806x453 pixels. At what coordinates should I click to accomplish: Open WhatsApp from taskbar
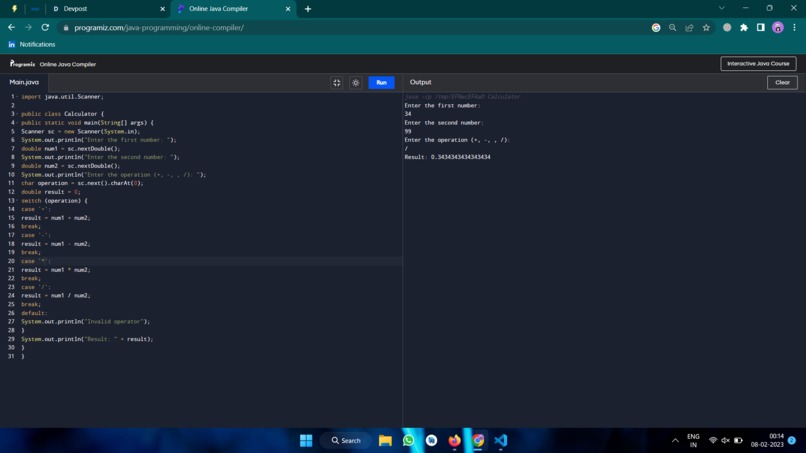(x=409, y=441)
